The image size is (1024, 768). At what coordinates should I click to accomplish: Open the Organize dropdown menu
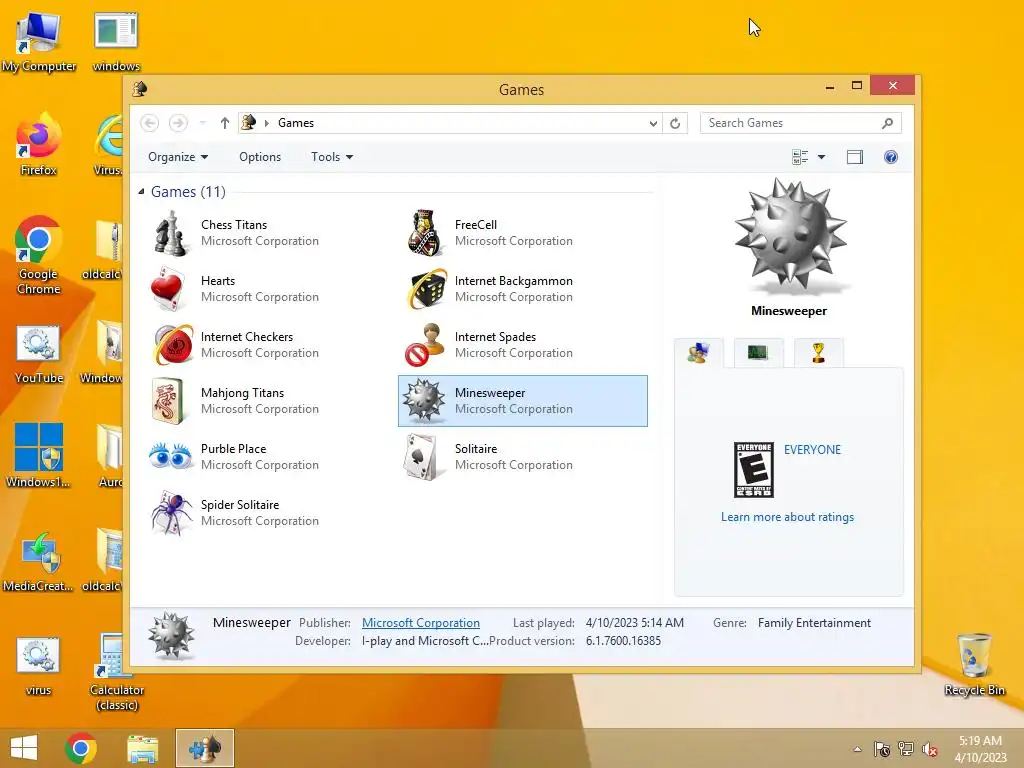point(178,157)
